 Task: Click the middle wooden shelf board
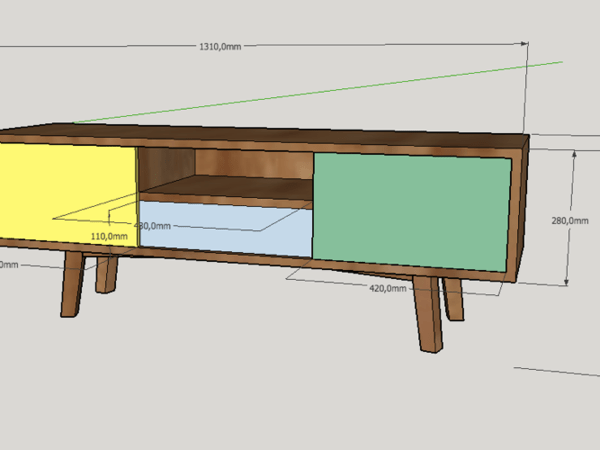coord(225,188)
